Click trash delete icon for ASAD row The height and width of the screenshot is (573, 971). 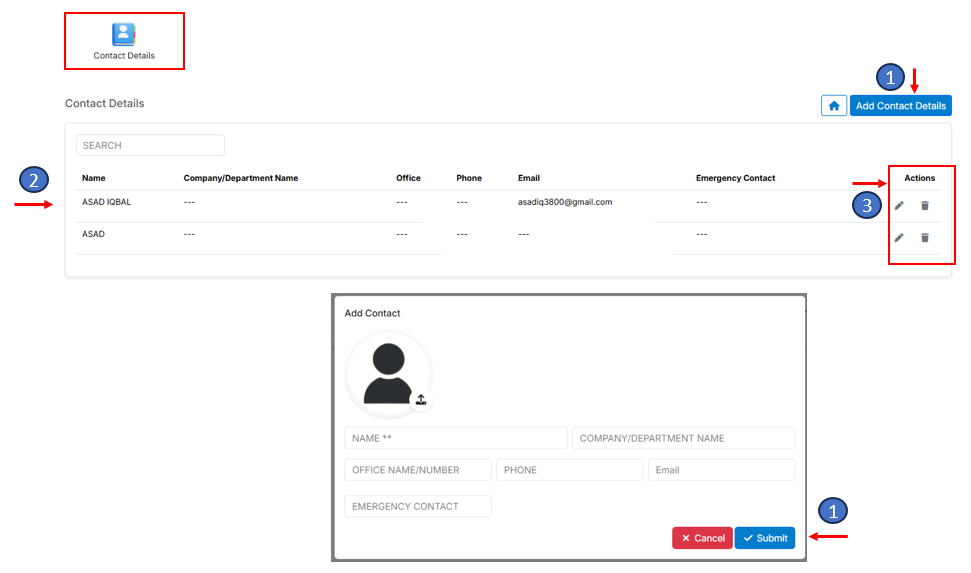pos(924,237)
